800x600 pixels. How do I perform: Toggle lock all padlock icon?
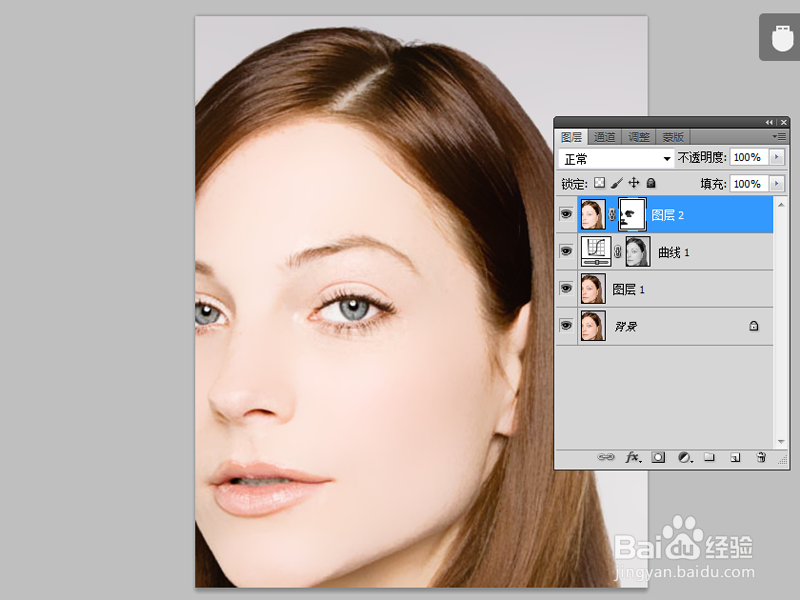tap(651, 183)
